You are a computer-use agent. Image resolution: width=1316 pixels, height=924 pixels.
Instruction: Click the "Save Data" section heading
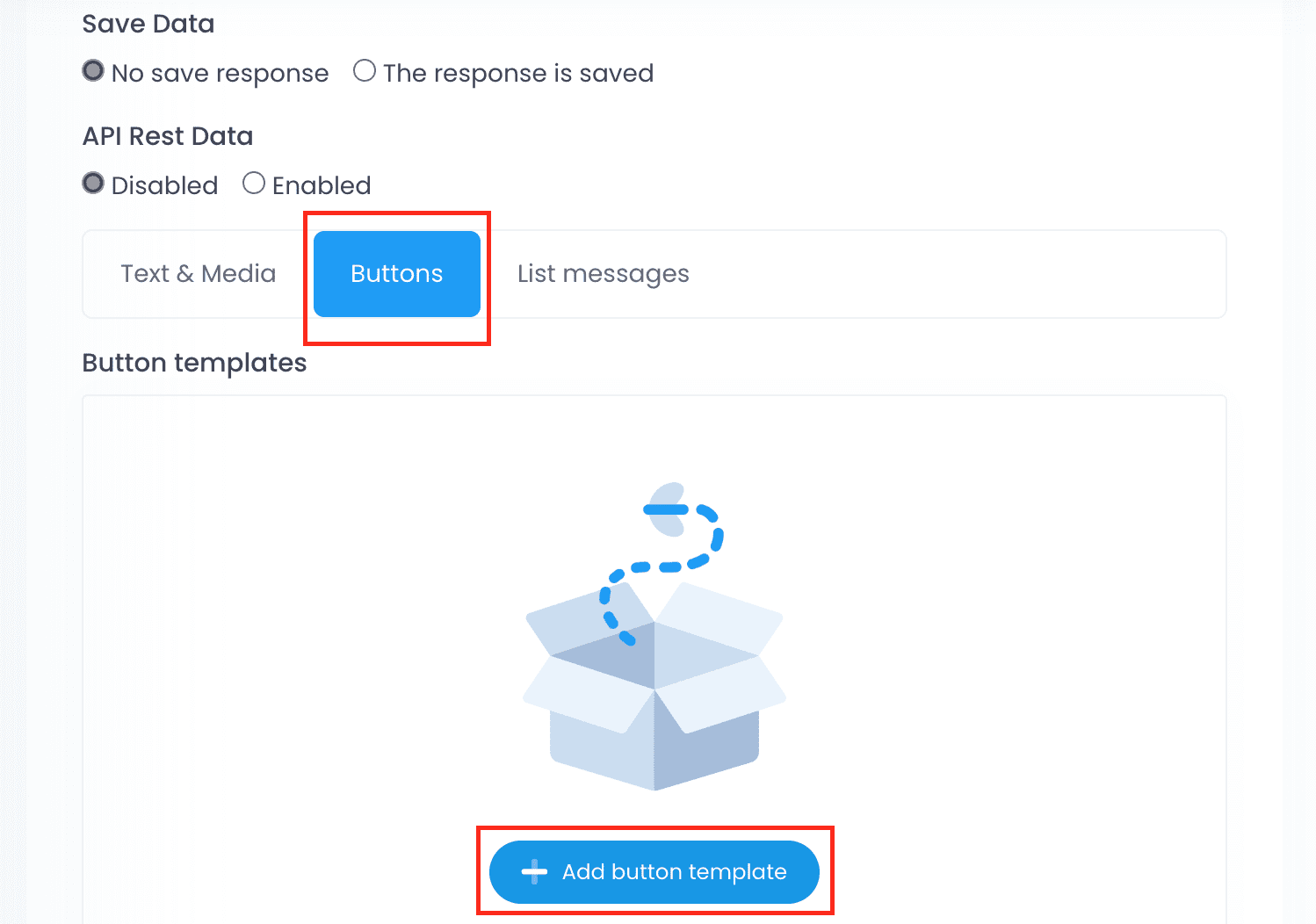[x=148, y=24]
